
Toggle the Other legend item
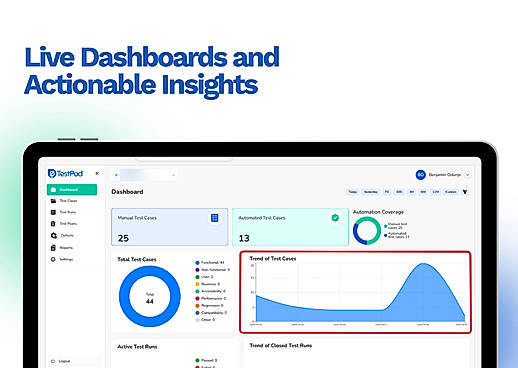pyautogui.click(x=205, y=320)
